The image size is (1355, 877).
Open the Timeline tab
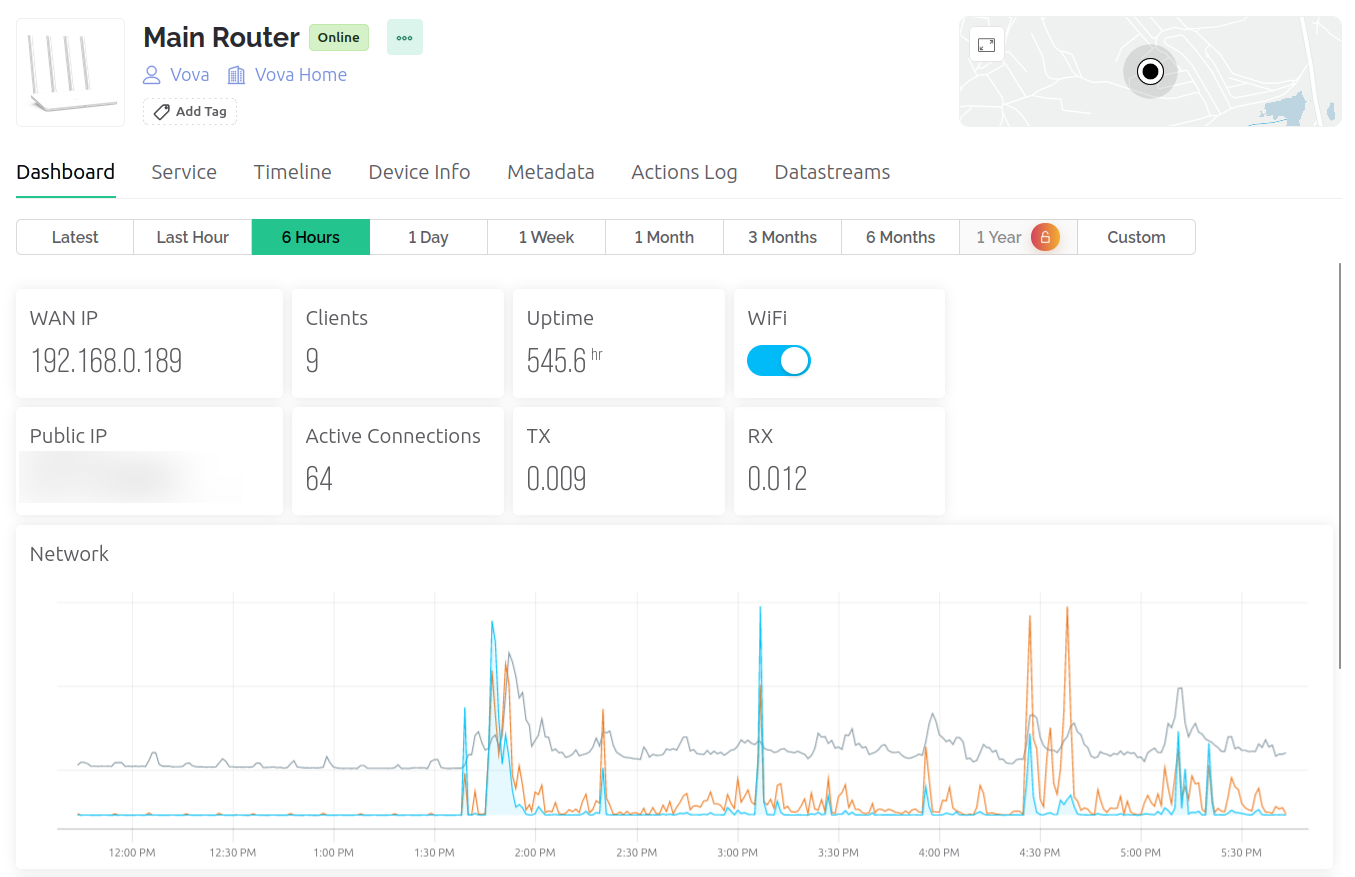[x=292, y=172]
